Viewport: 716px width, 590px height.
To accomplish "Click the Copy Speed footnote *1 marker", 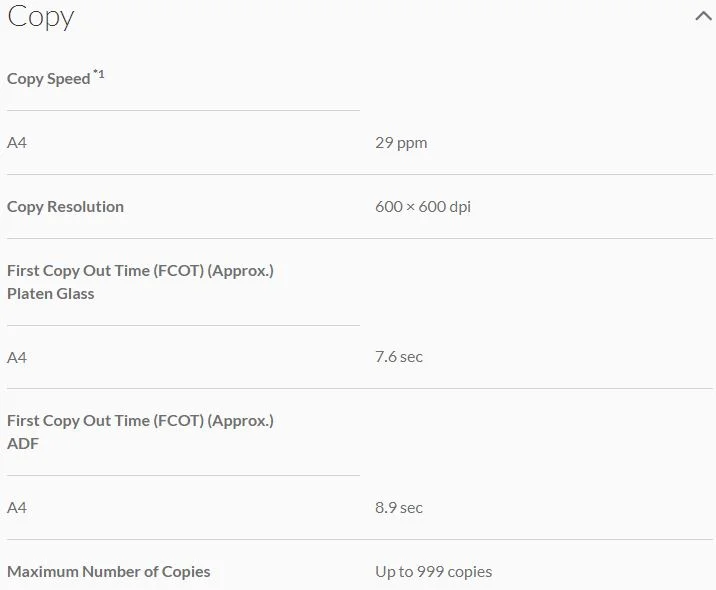I will click(99, 74).
